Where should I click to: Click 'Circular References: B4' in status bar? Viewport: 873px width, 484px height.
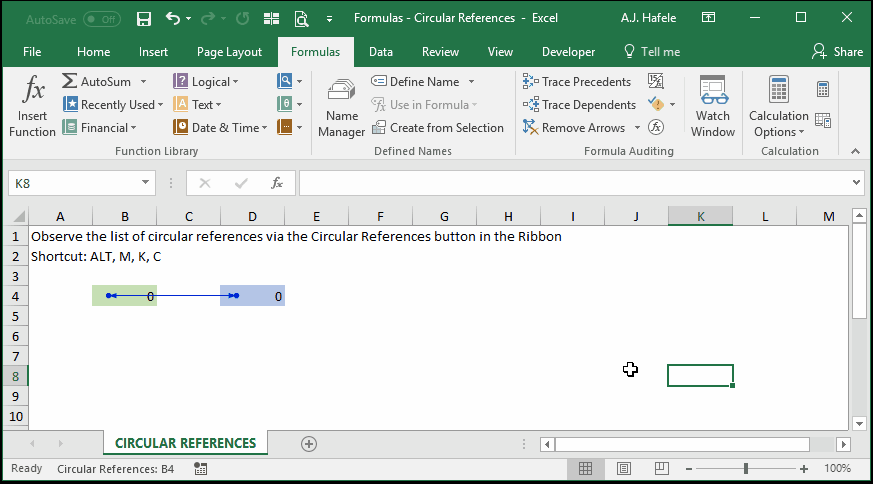[115, 469]
